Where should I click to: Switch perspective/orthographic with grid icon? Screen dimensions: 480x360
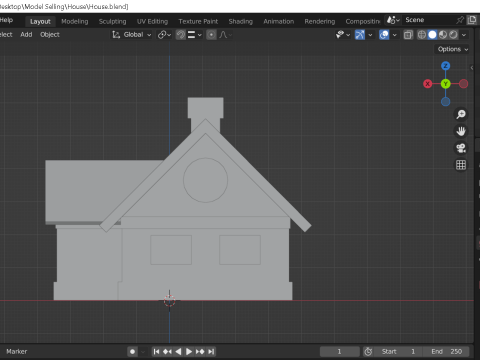coord(461,165)
